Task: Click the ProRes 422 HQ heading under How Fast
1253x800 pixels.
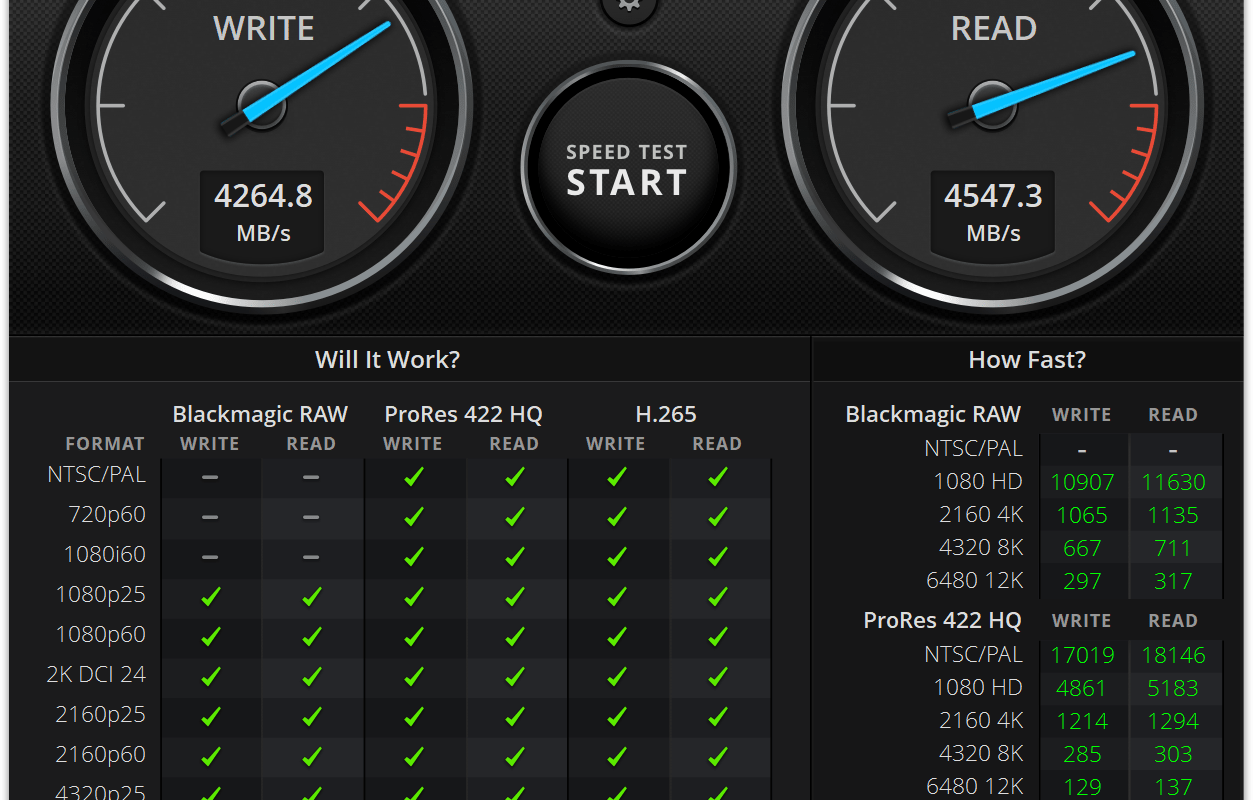Action: click(x=943, y=621)
